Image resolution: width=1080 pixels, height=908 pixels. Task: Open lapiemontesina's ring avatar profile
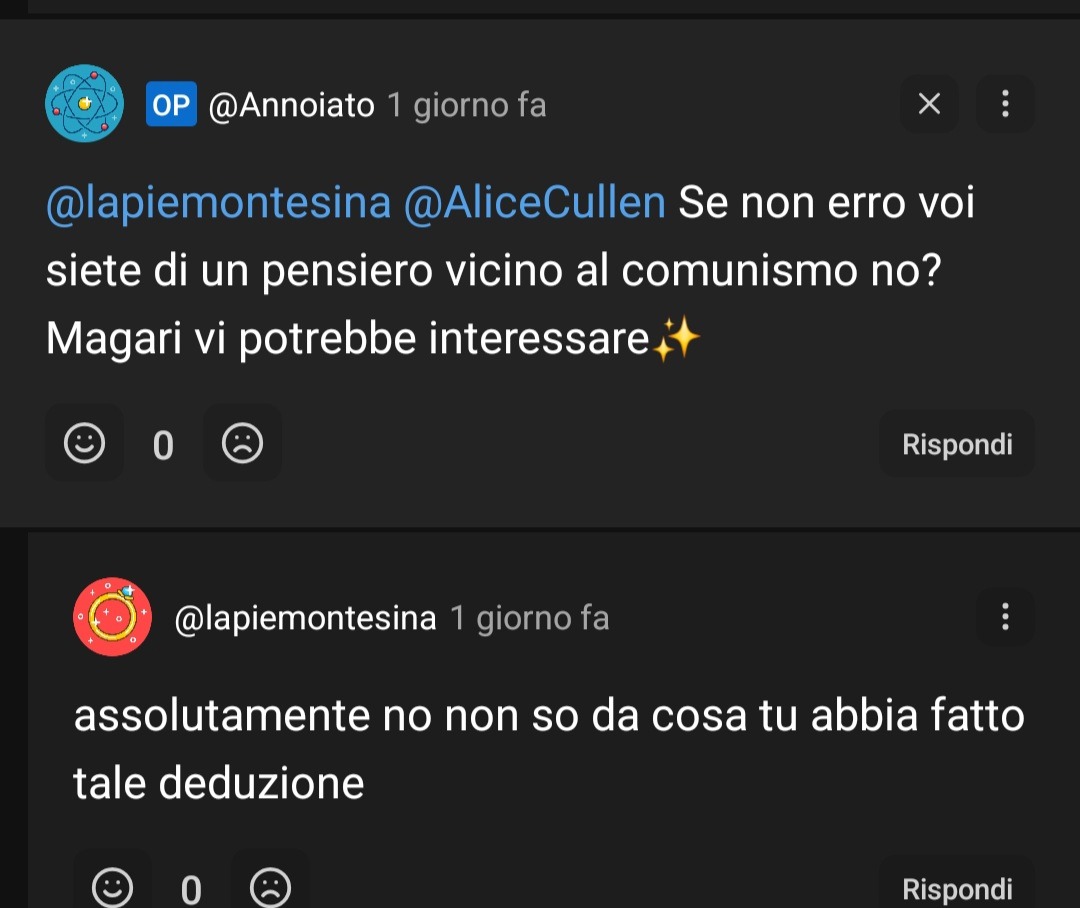click(112, 616)
